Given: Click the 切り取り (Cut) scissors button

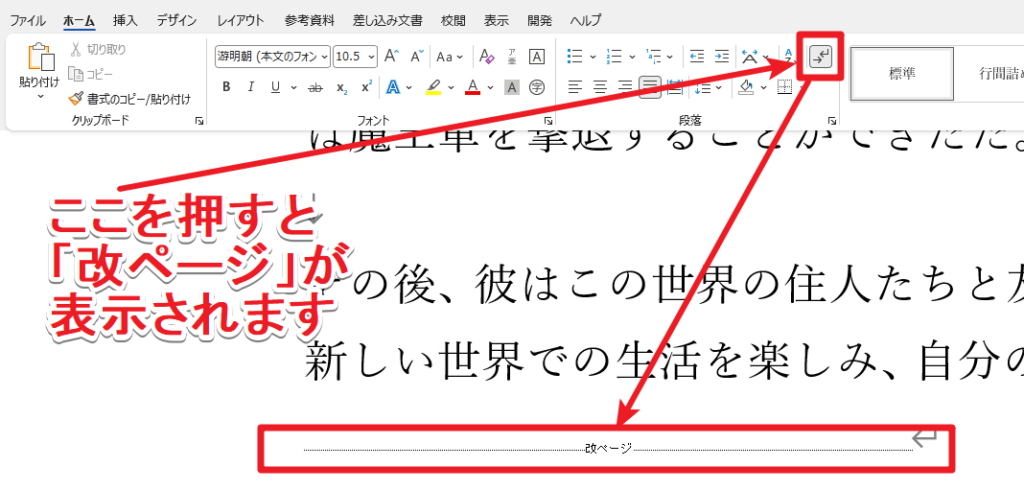Looking at the screenshot, I should tap(99, 50).
